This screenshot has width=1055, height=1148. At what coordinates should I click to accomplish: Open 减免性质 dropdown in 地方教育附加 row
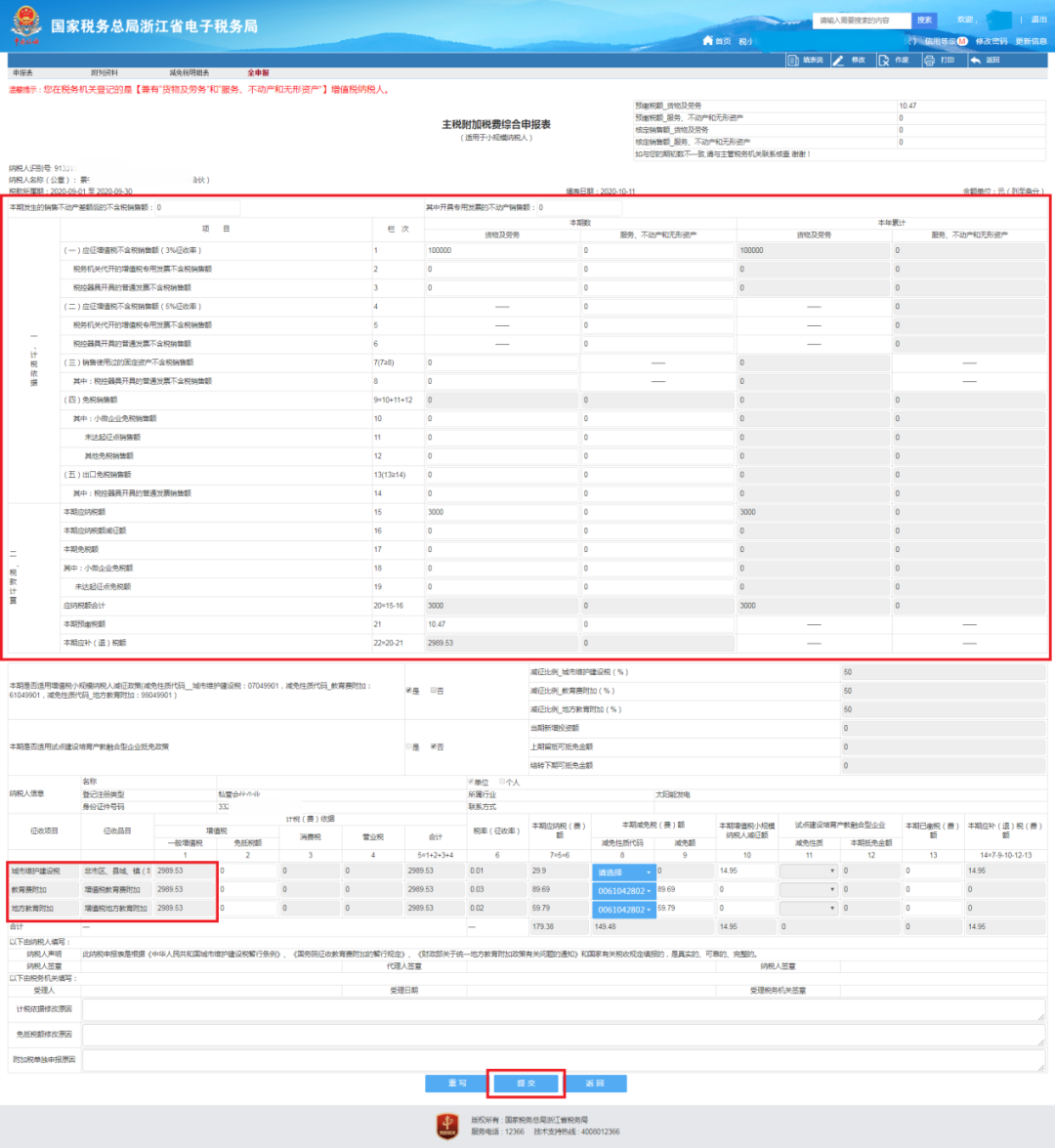pos(808,908)
